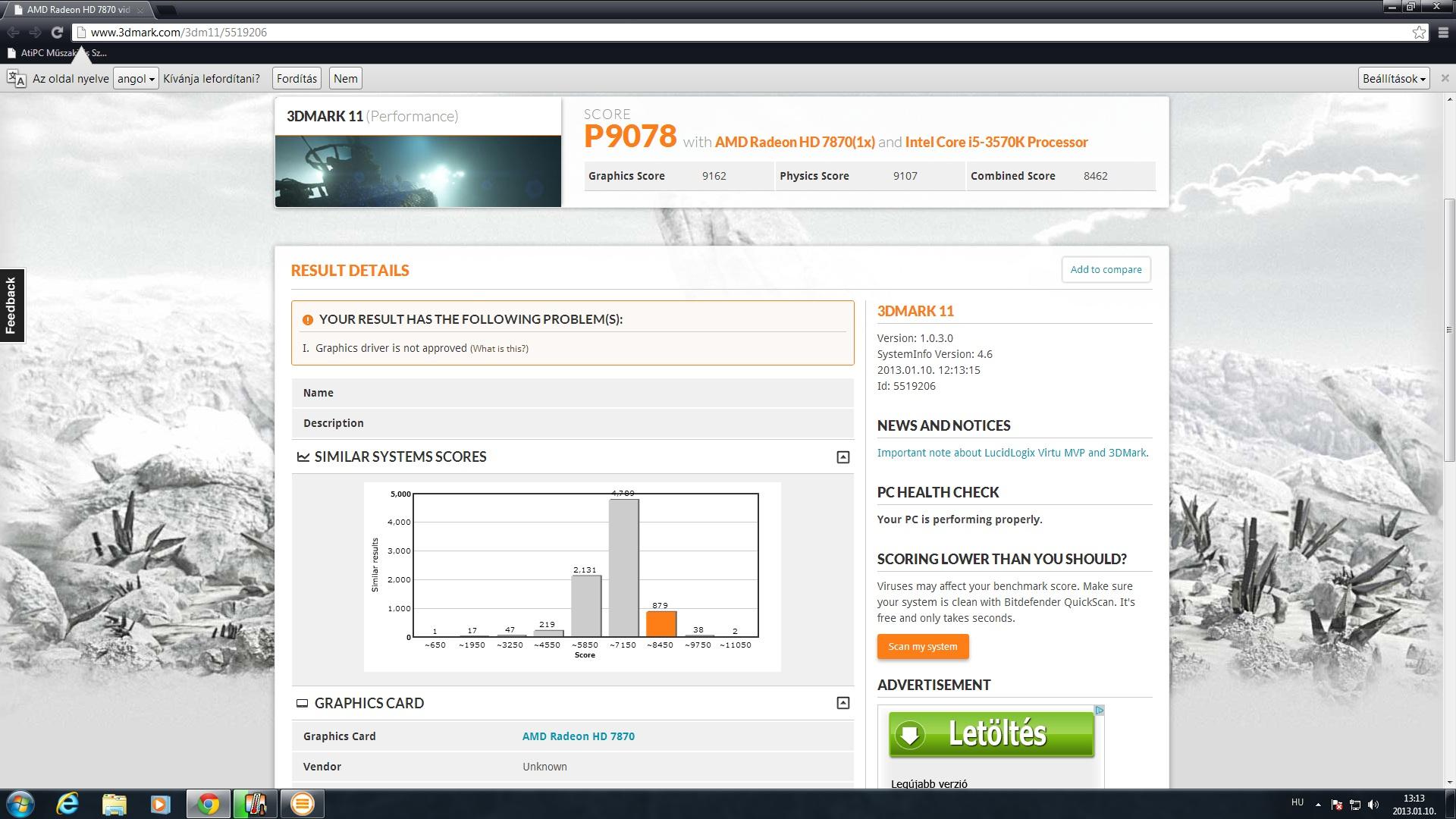Click the ~7150 bar labeled 4,789
Image resolution: width=1456 pixels, height=819 pixels.
pos(623,567)
